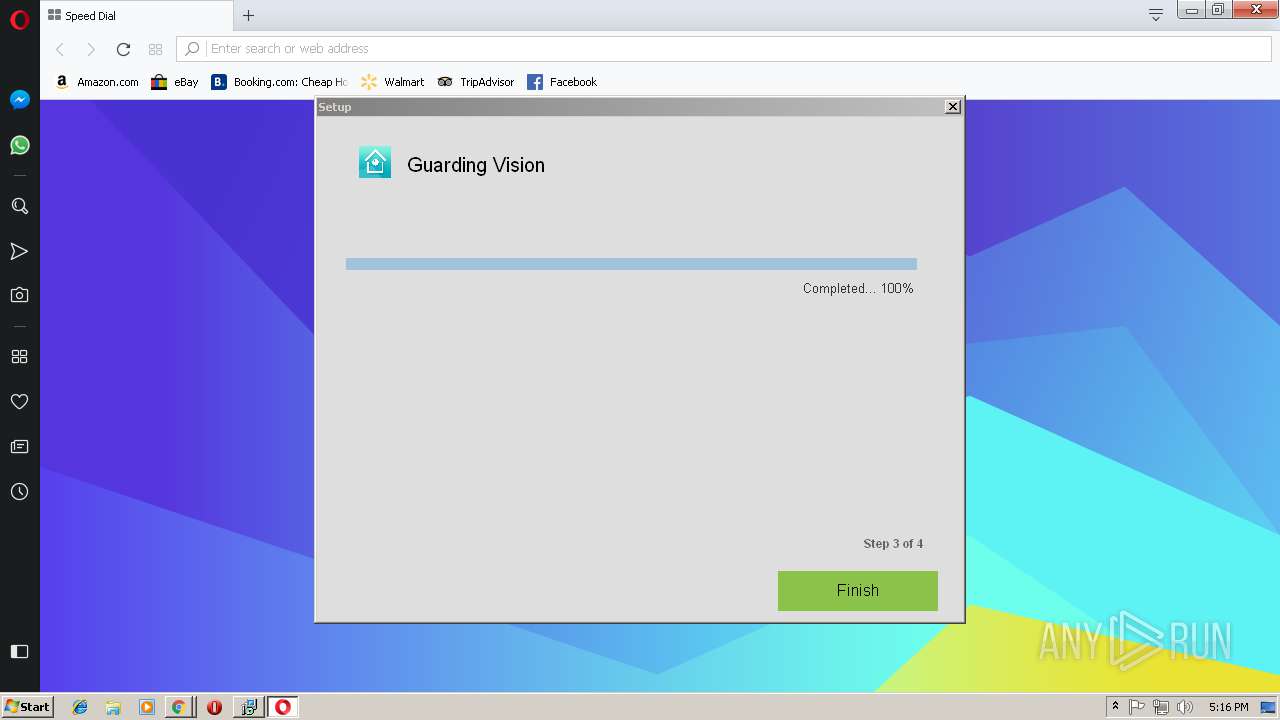Open a new tab with plus button

249,15
